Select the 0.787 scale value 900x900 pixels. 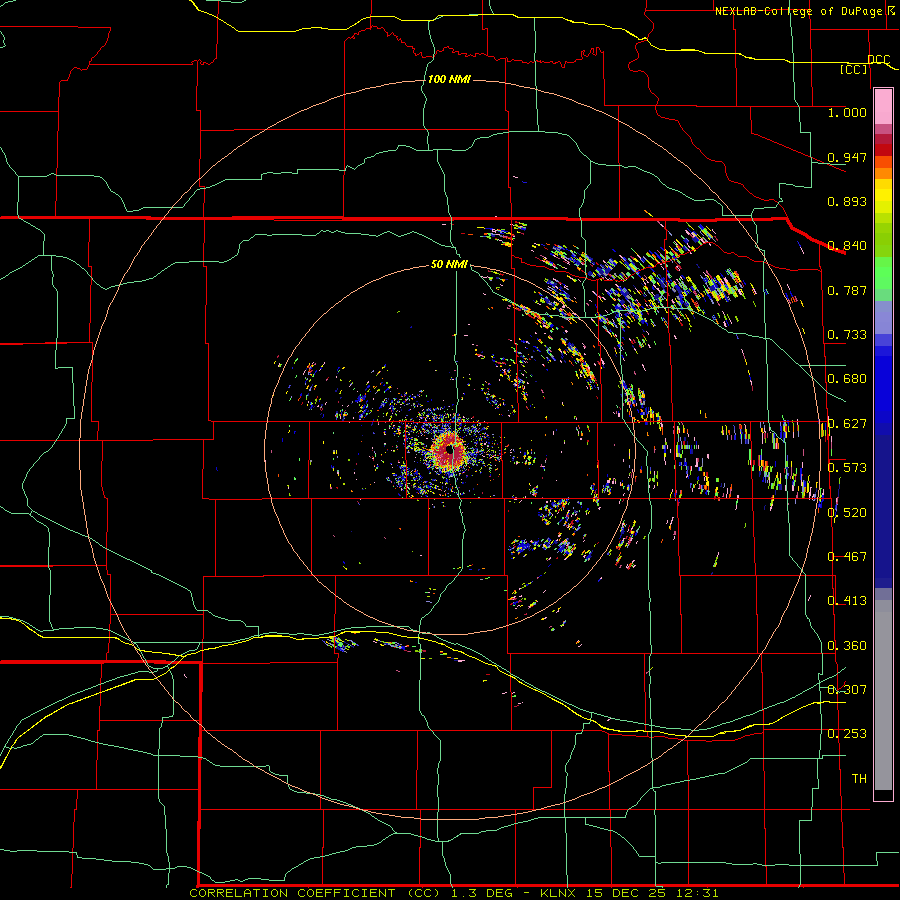coord(847,290)
